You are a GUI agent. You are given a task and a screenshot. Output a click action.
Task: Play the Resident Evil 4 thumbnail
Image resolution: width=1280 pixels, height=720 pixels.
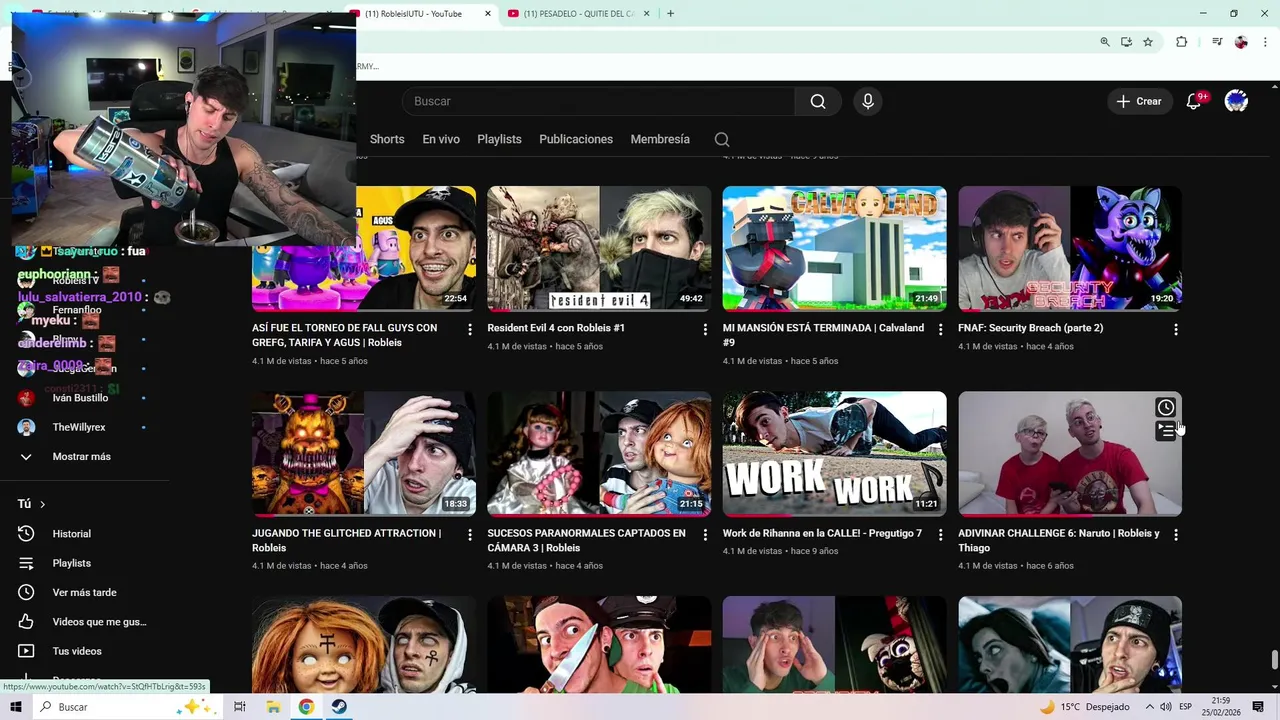tap(599, 249)
